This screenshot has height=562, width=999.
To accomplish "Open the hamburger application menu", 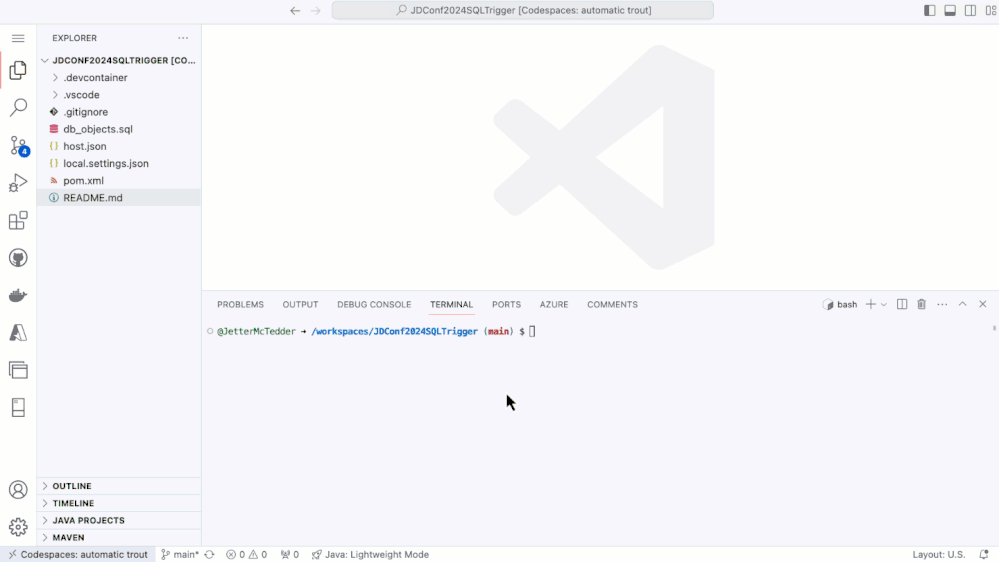I will coord(18,38).
